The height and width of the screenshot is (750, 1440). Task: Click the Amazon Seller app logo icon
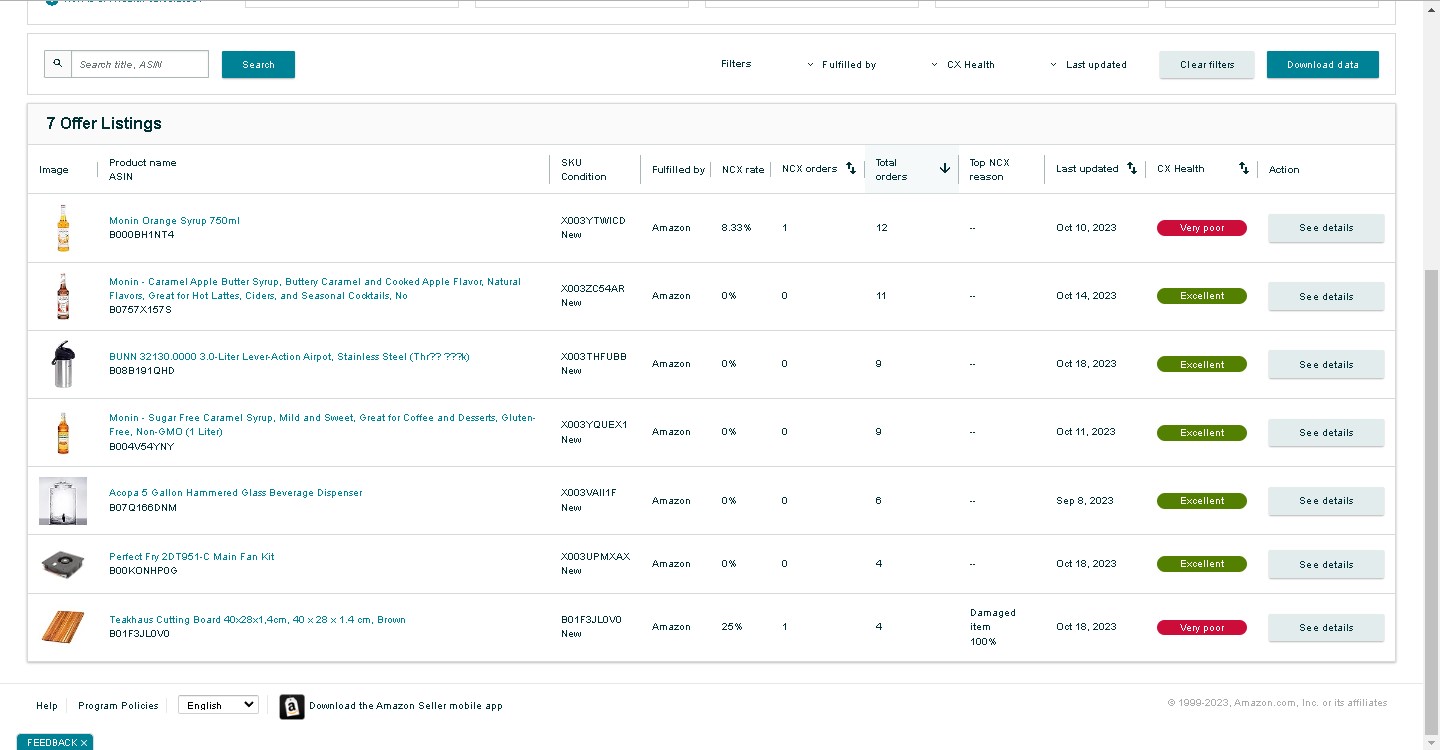(292, 707)
